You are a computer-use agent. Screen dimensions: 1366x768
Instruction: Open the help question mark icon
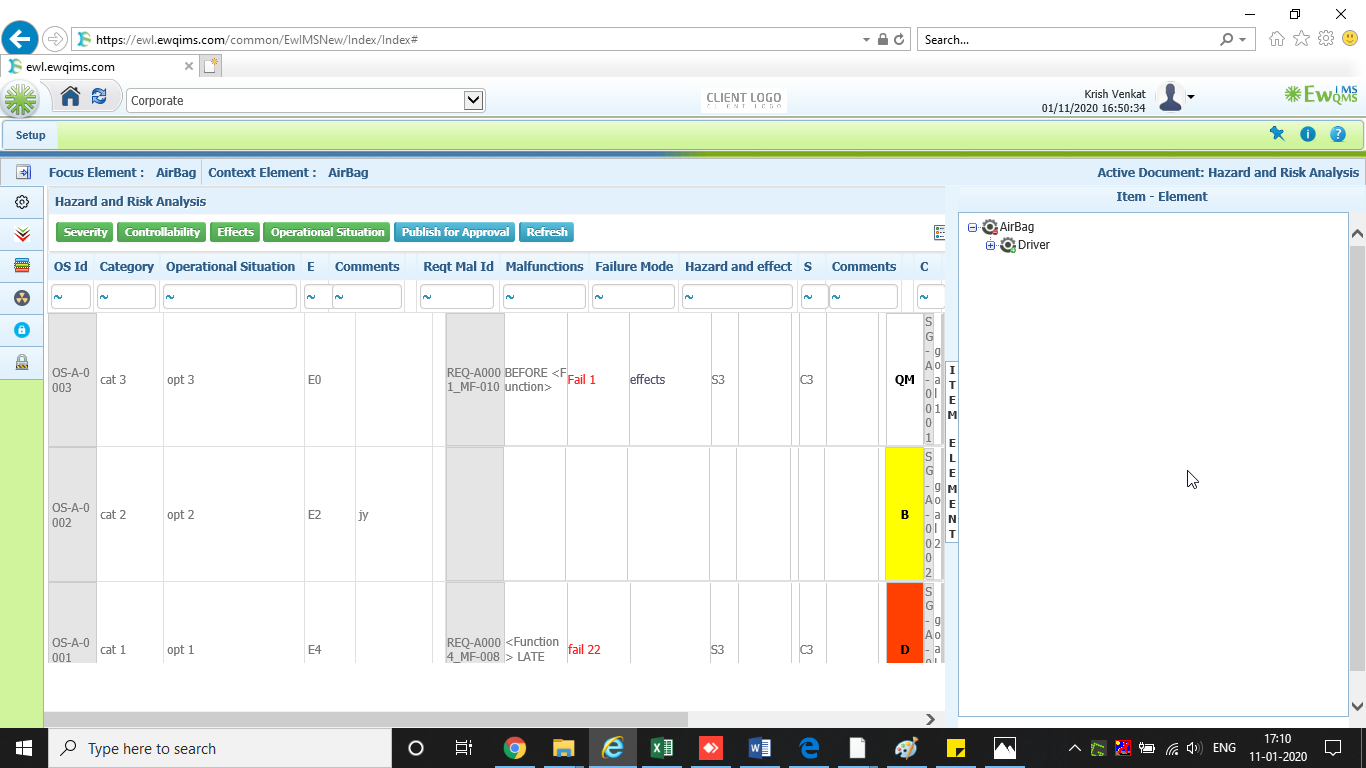pyautogui.click(x=1338, y=134)
